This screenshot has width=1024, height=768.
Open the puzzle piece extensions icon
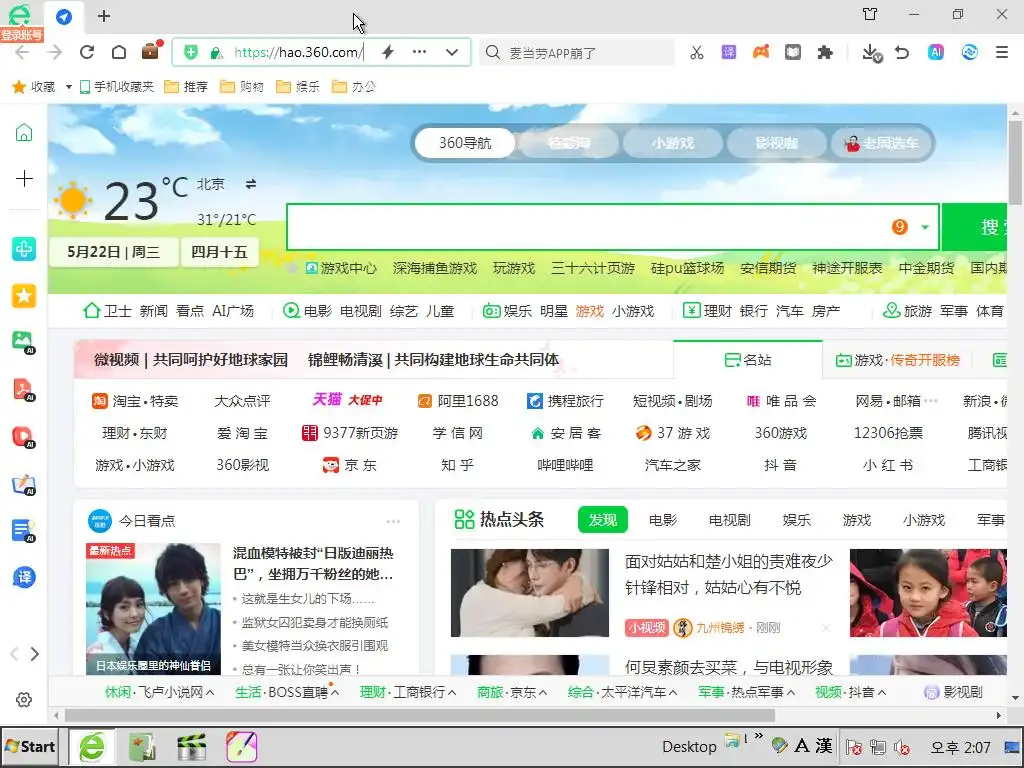coord(825,52)
